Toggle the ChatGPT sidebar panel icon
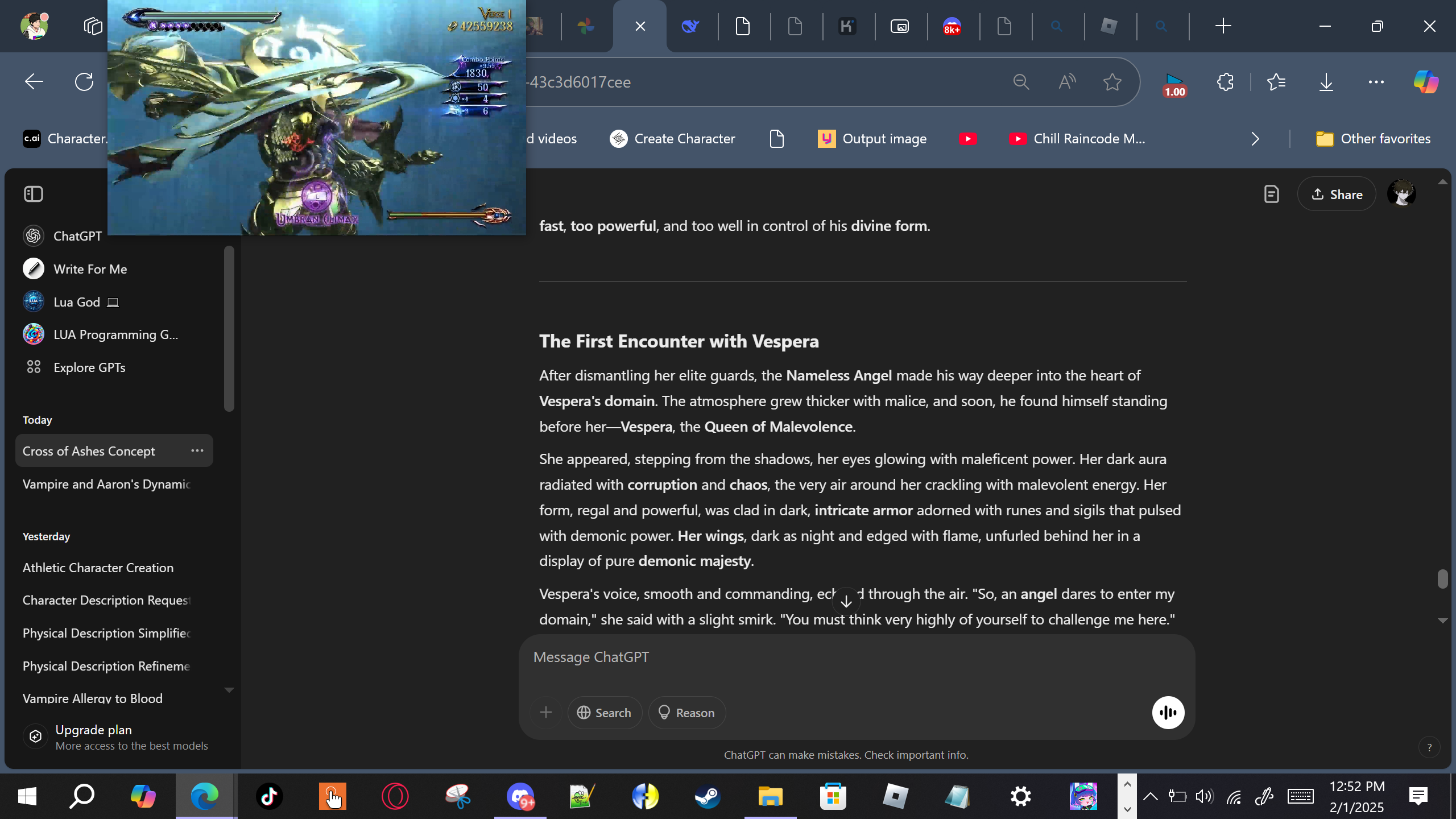 click(x=34, y=194)
